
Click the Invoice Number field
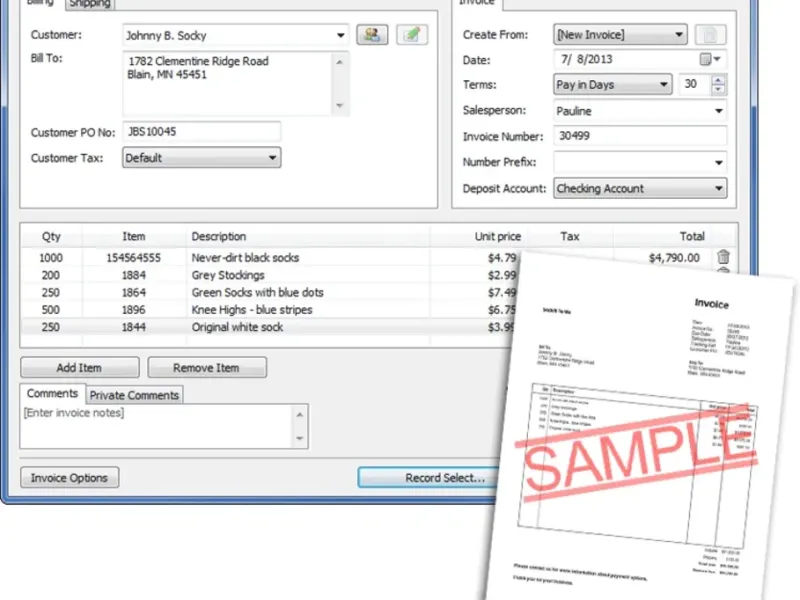pyautogui.click(x=640, y=136)
